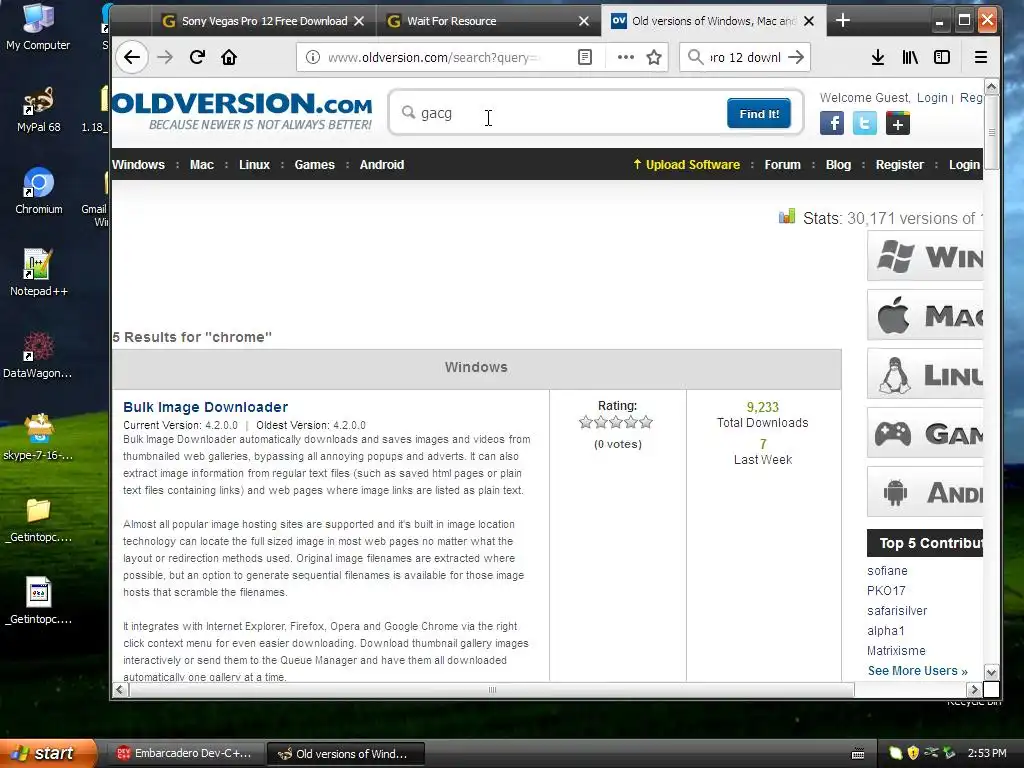
Task: Open Windows in the site nav bar
Action: [138, 165]
